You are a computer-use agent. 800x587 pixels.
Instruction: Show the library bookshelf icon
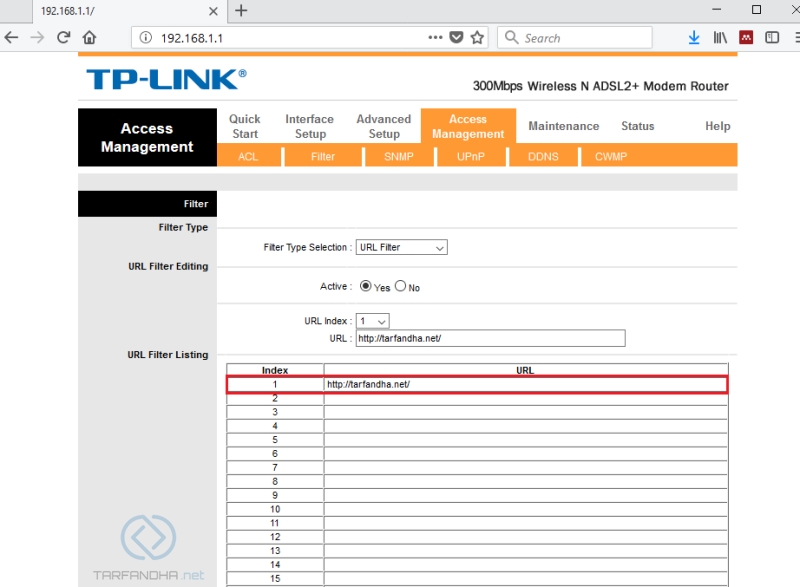coord(720,38)
